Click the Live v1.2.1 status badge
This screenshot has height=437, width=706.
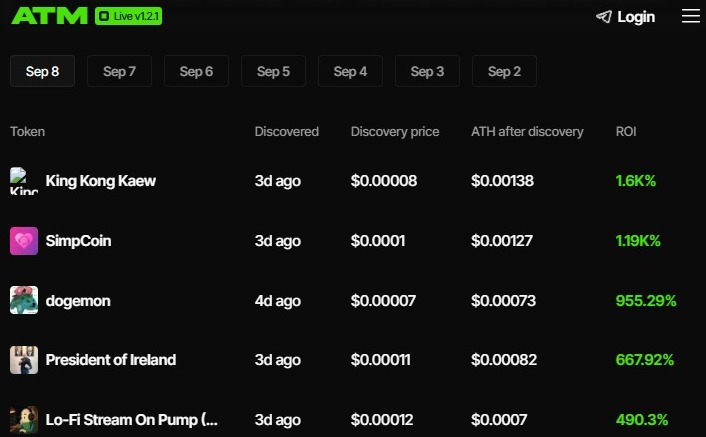[129, 17]
